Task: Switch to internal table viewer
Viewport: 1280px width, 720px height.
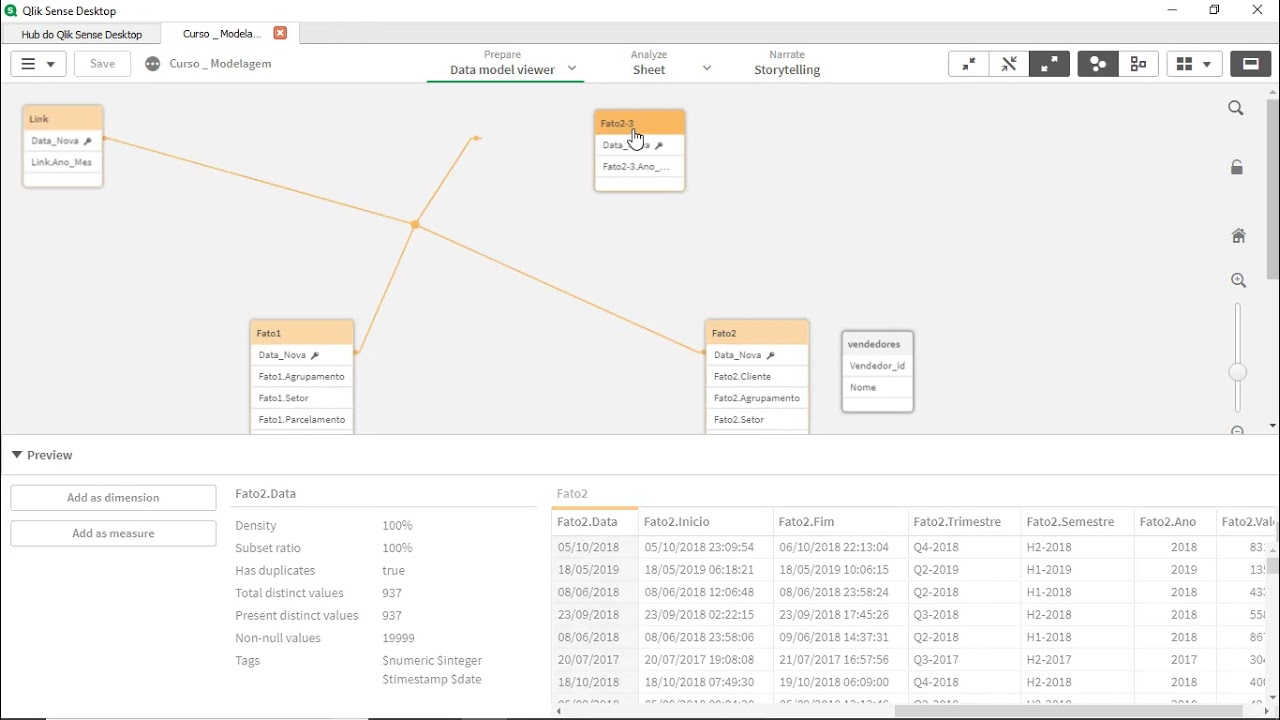Action: point(1098,64)
